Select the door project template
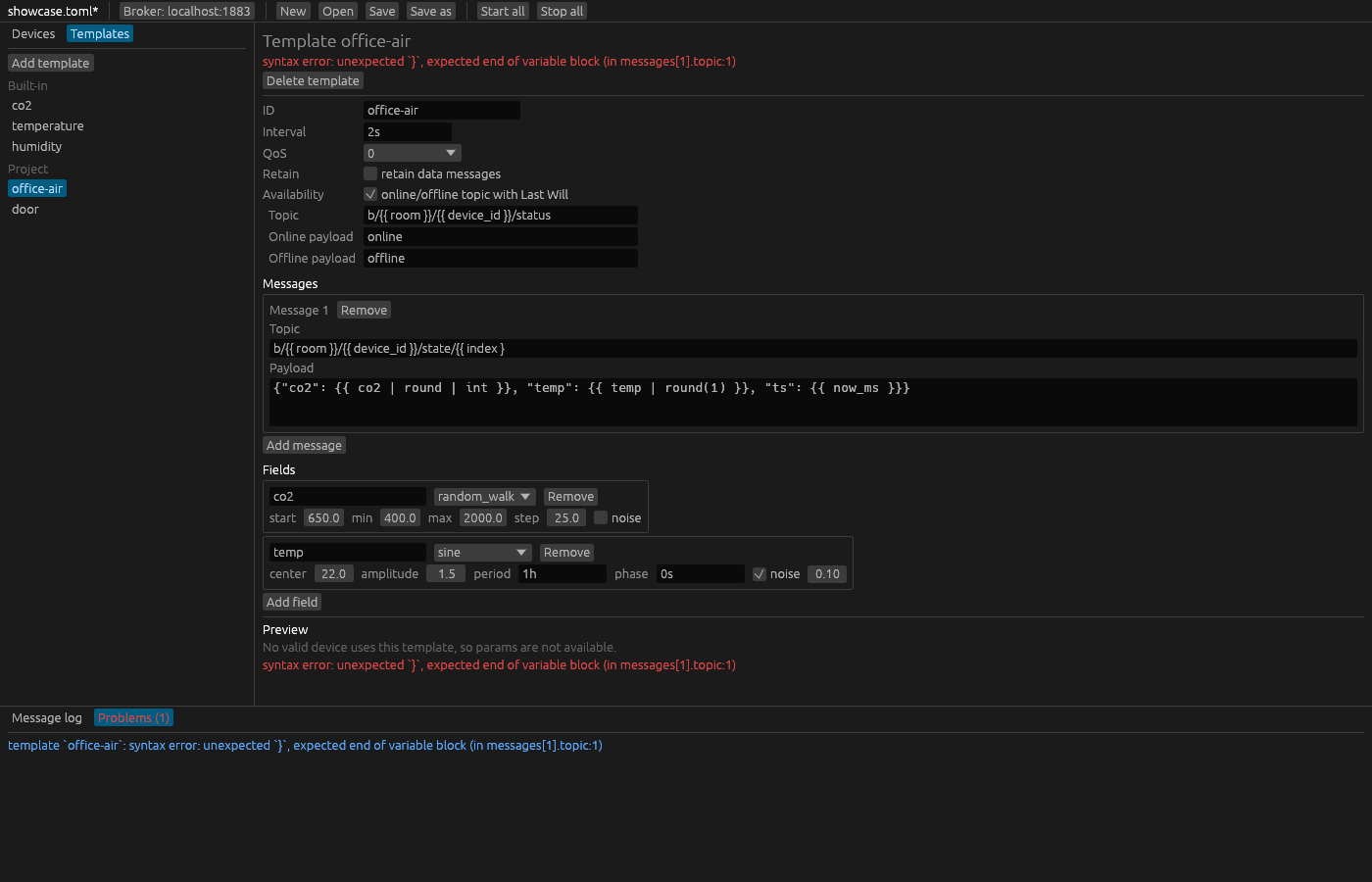Image resolution: width=1372 pixels, height=882 pixels. pyautogui.click(x=25, y=209)
